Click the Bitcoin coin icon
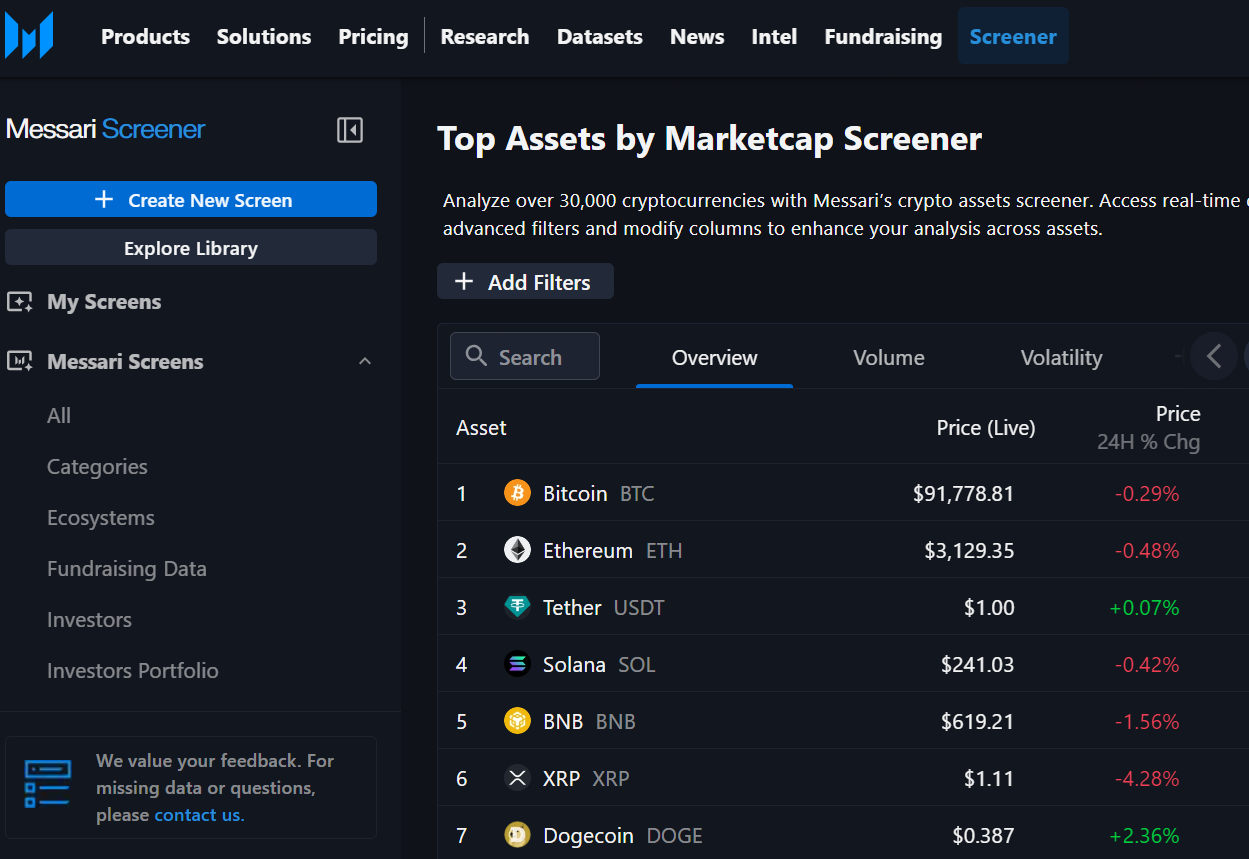1249x859 pixels. (517, 493)
